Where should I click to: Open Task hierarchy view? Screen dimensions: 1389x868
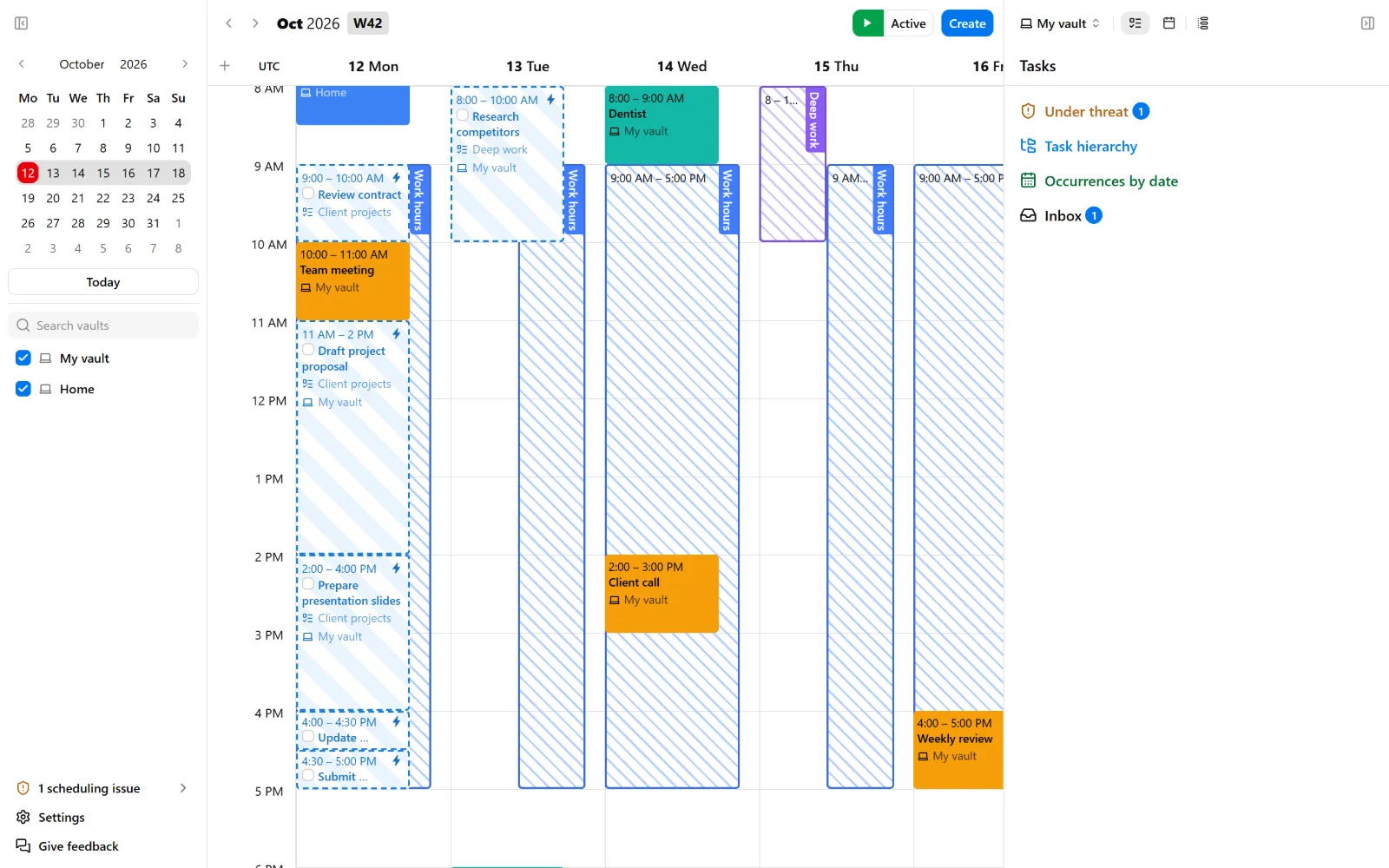point(1079,146)
